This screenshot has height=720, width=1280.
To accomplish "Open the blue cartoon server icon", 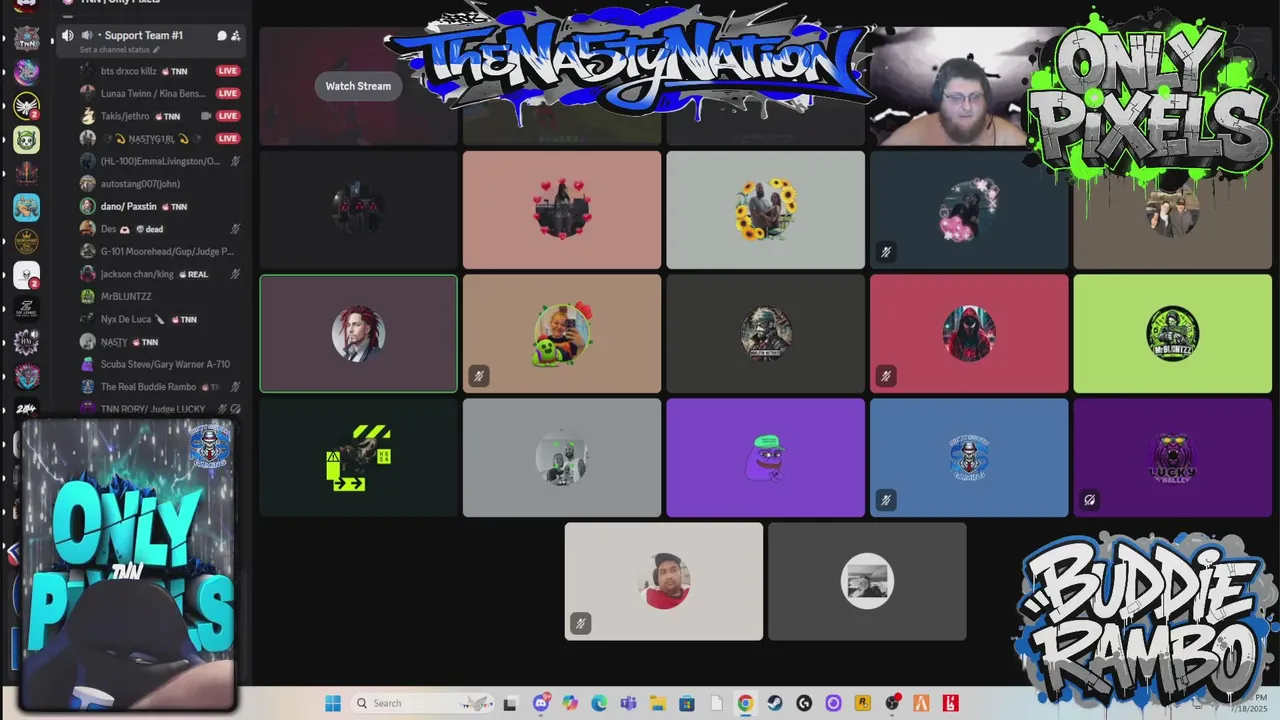I will point(26,208).
